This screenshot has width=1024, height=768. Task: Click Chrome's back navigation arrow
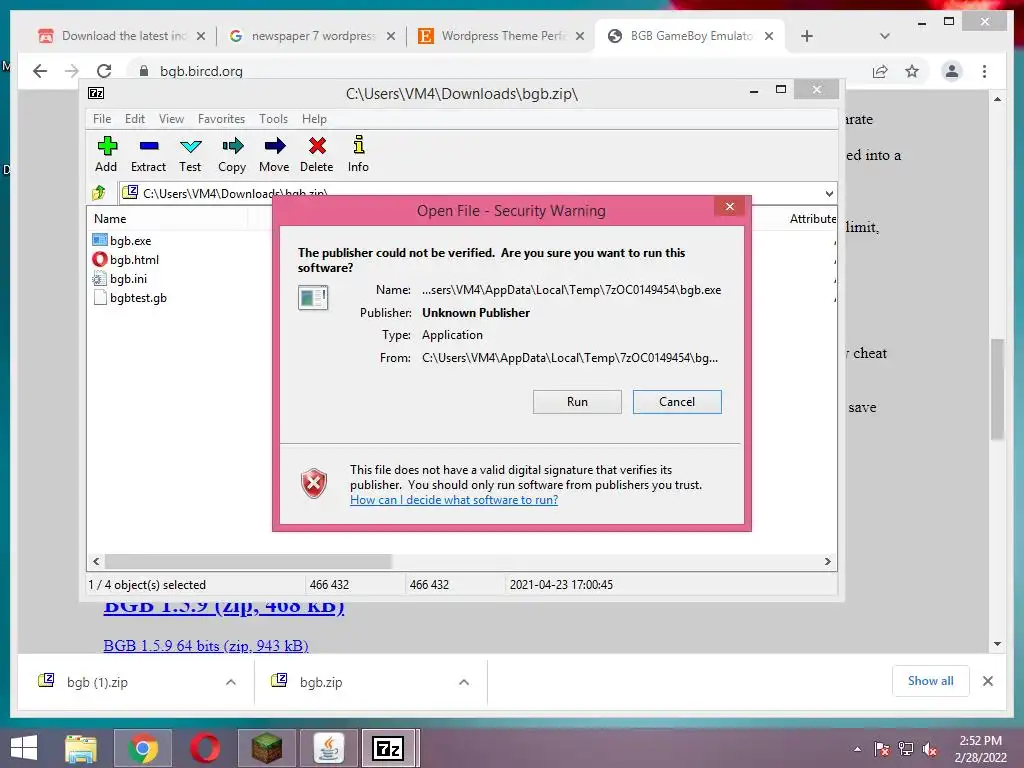tap(40, 71)
